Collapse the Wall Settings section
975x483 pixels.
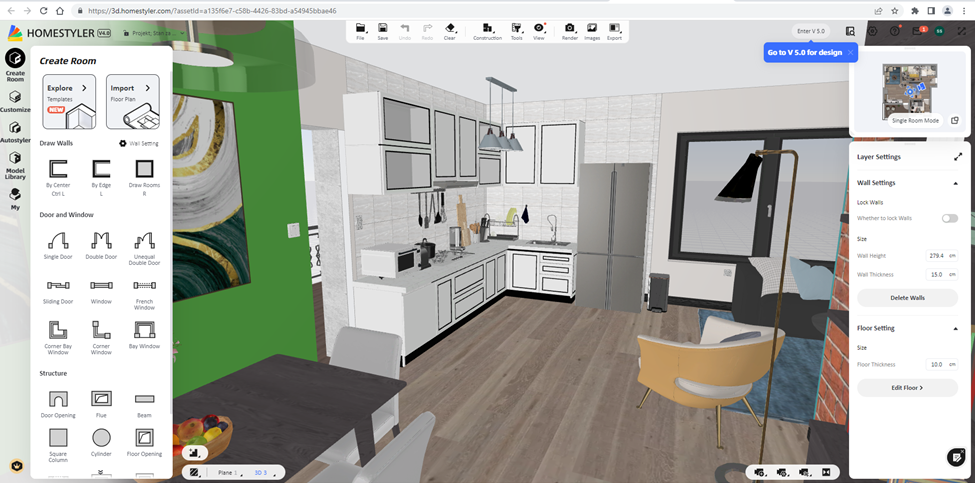pyautogui.click(x=958, y=183)
